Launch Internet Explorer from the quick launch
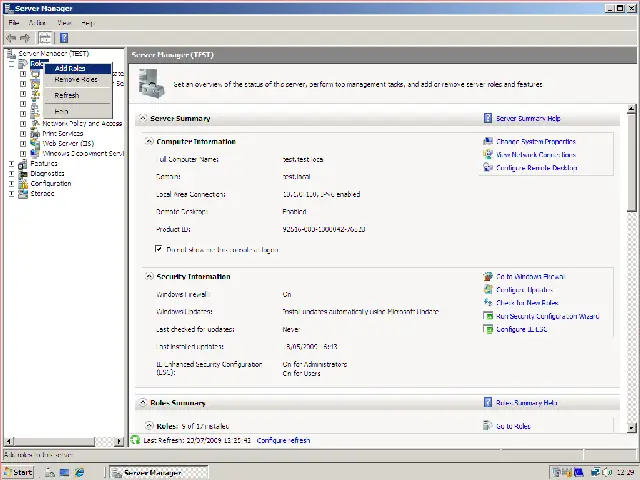 (x=79, y=472)
